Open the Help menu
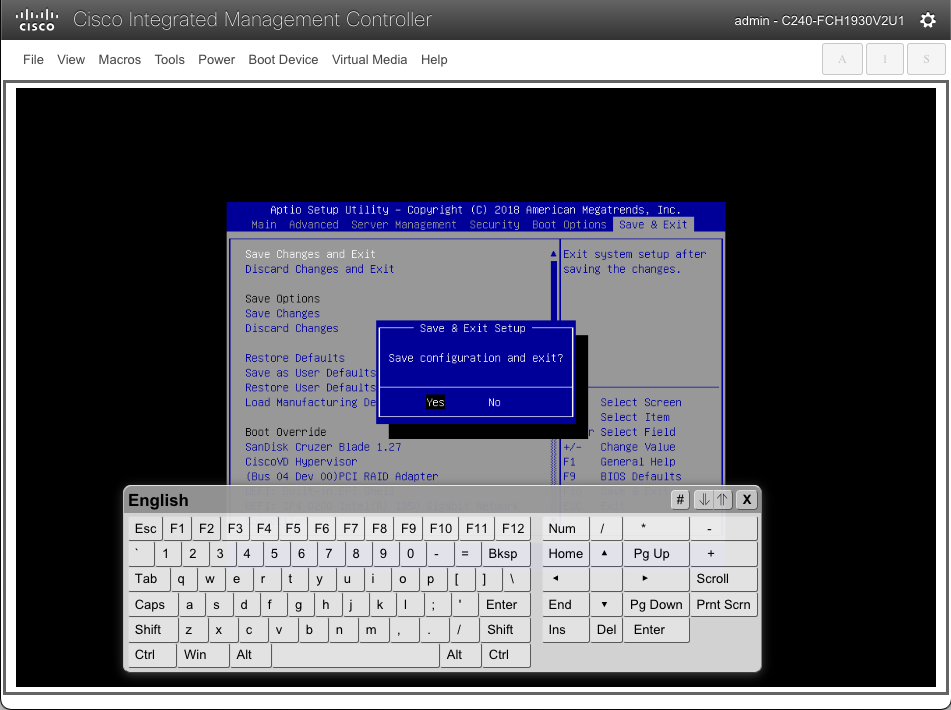The width and height of the screenshot is (951, 710). [x=434, y=59]
